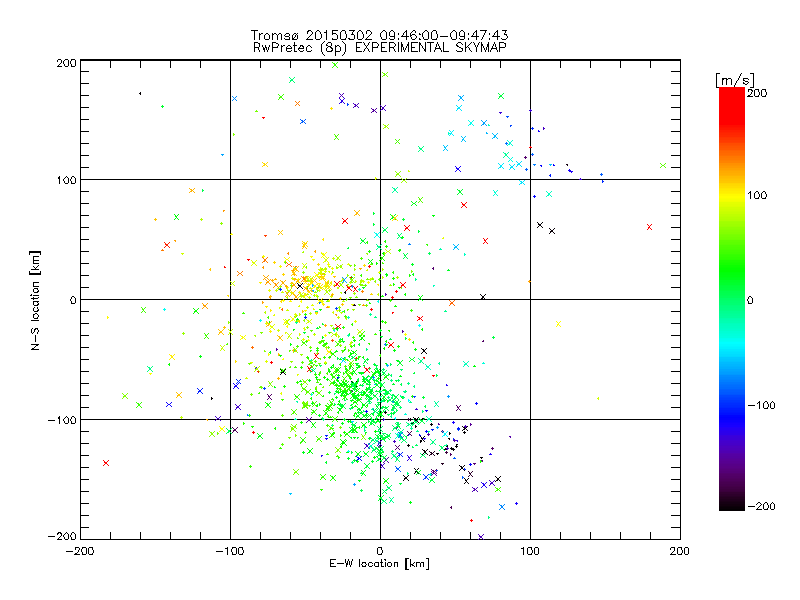Click the 0 tick label on the N-S axis
The height and width of the screenshot is (600, 800).
(73, 300)
